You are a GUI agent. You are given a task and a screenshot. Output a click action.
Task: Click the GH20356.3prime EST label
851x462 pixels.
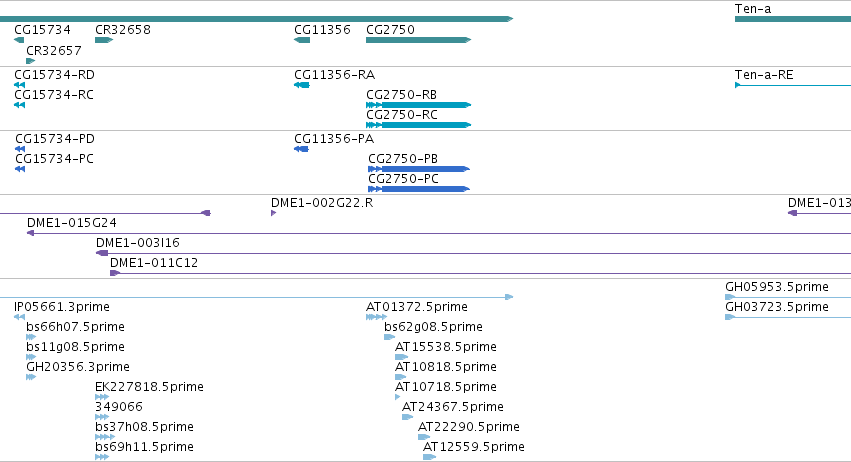tap(78, 367)
